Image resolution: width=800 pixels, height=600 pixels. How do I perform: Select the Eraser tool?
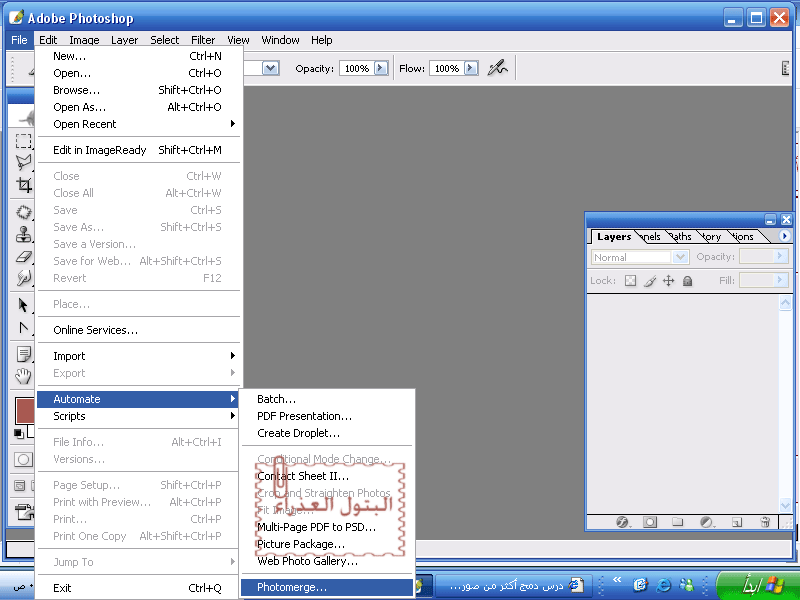pyautogui.click(x=23, y=258)
